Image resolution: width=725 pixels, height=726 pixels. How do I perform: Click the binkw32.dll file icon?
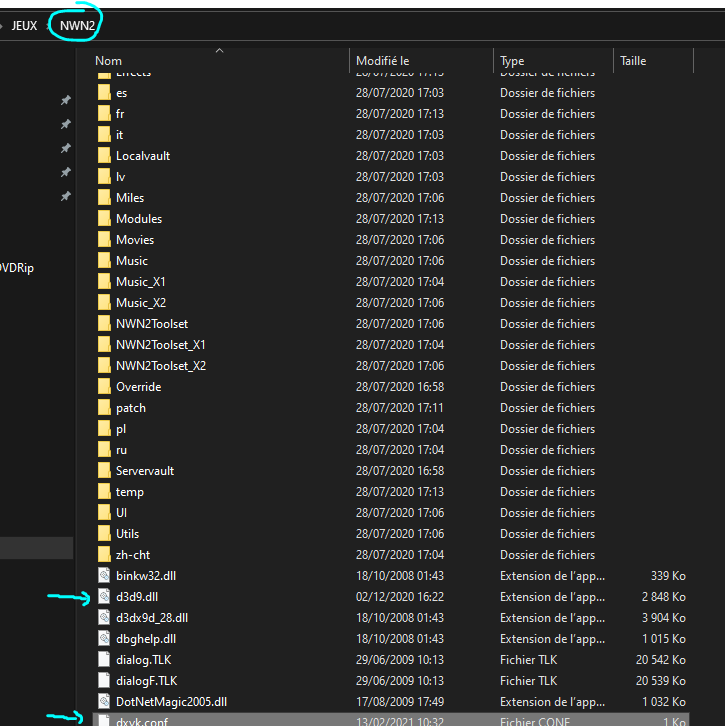point(105,576)
